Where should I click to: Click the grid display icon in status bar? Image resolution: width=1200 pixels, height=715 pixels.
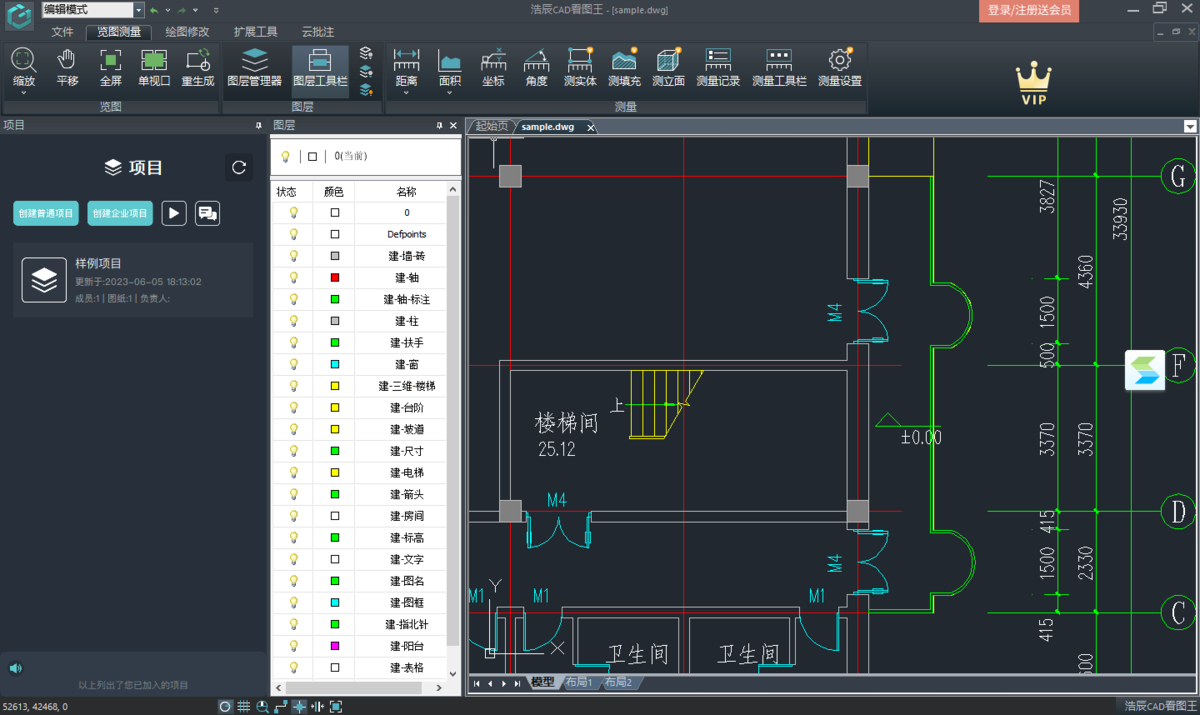(243, 707)
